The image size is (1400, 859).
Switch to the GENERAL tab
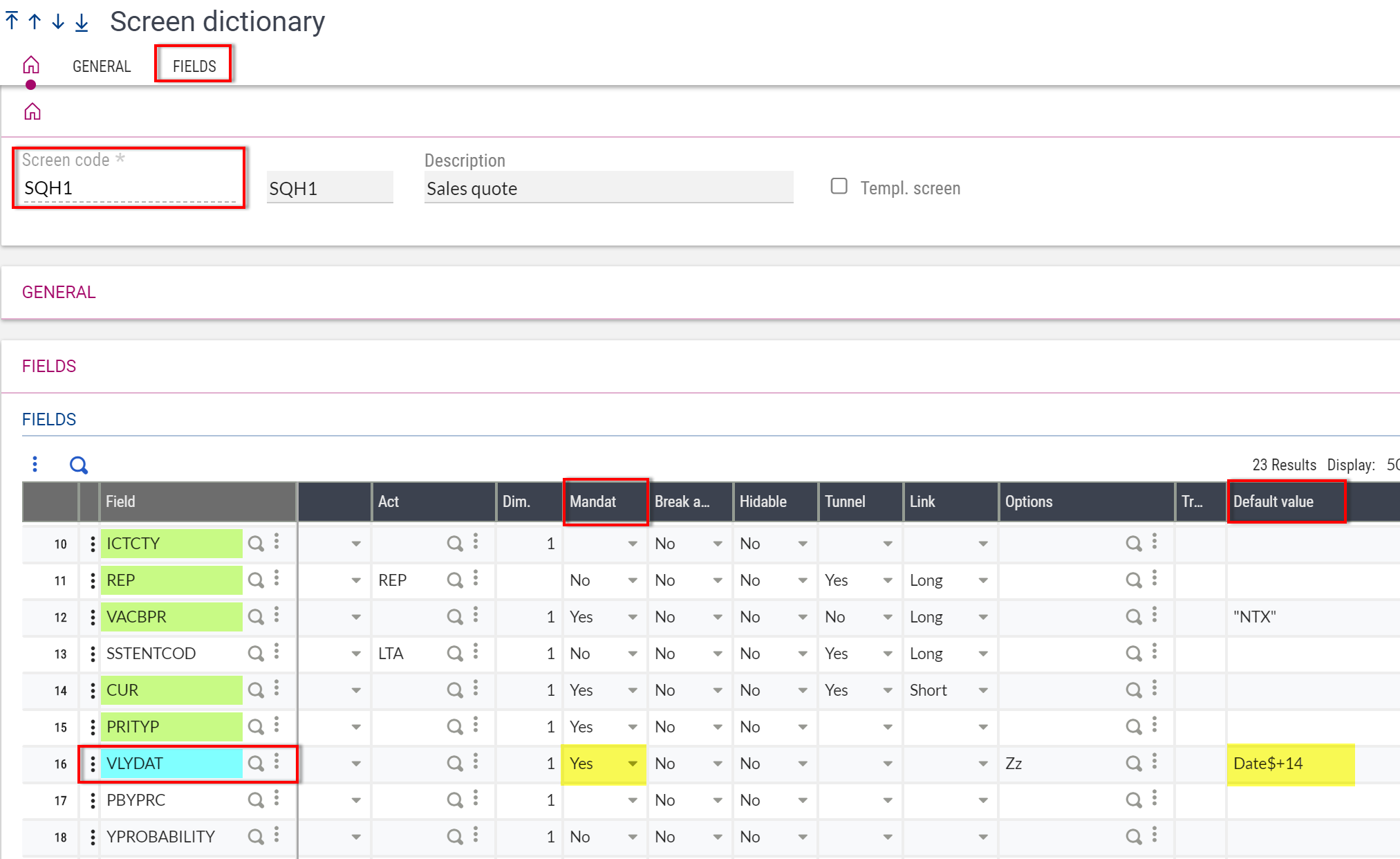[102, 66]
